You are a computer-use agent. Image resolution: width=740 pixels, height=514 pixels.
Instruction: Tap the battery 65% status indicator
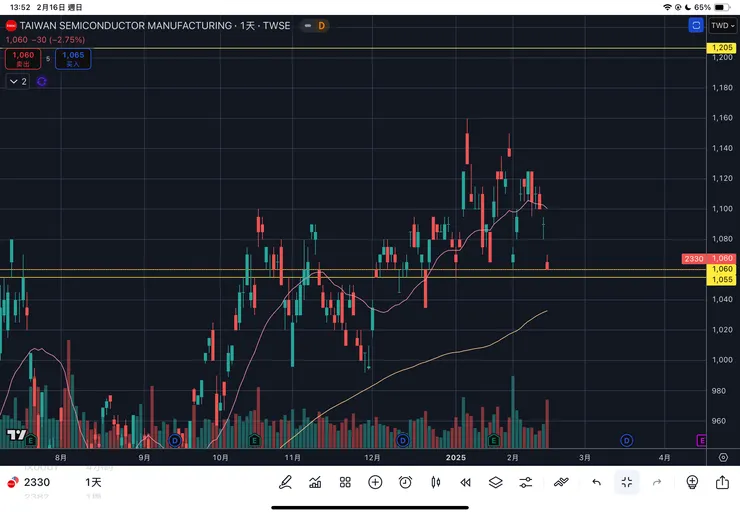tap(712, 7)
